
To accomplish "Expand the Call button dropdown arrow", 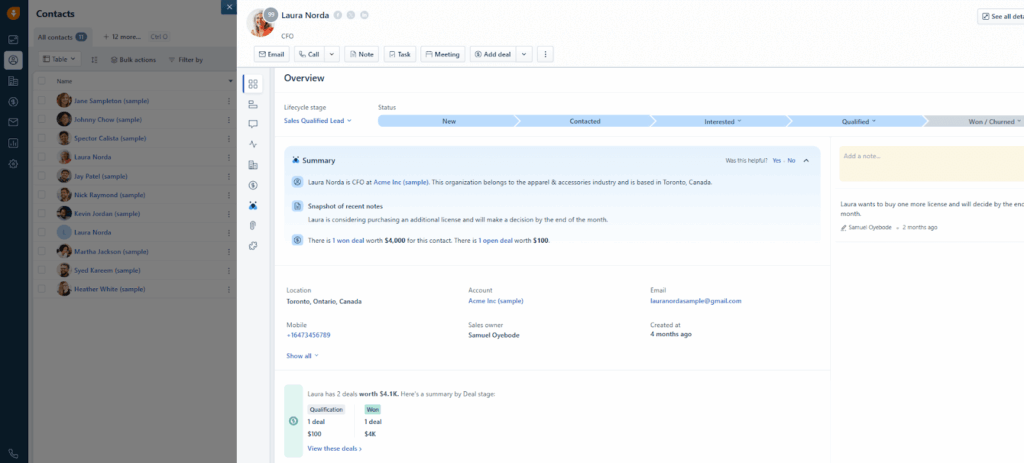I will [332, 54].
